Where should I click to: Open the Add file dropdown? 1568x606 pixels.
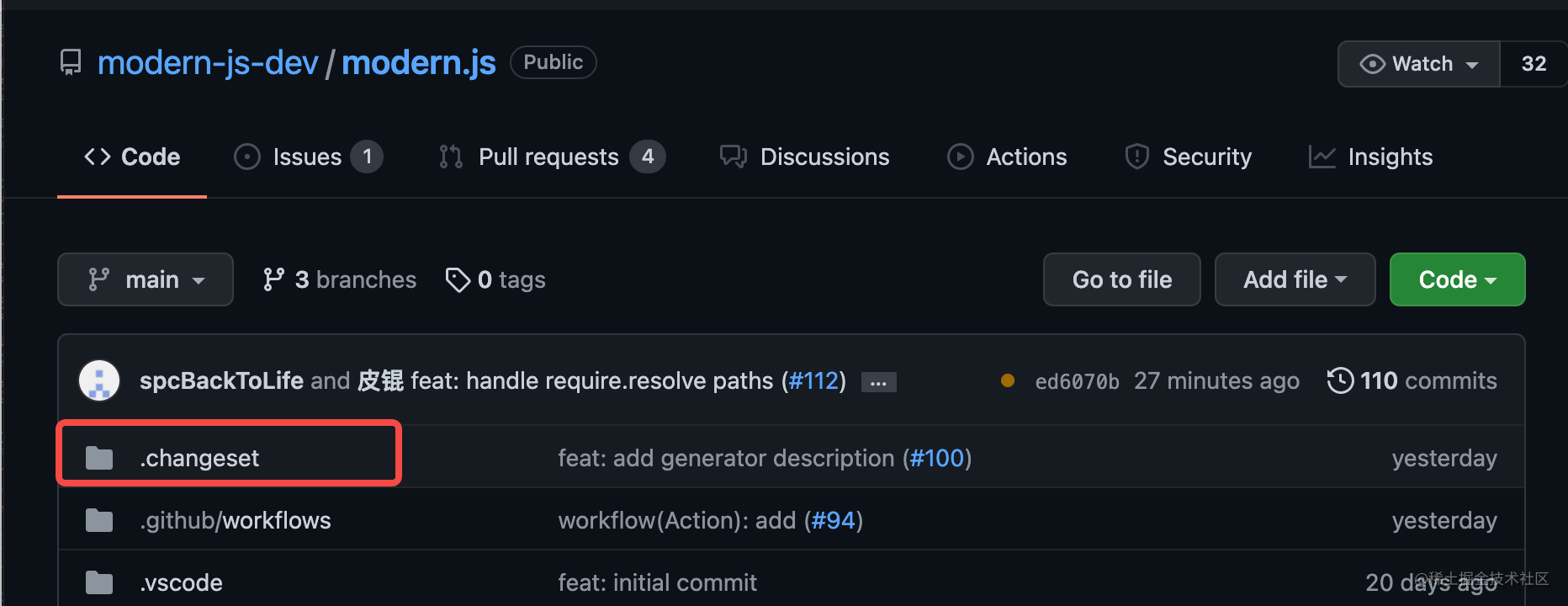coord(1295,279)
